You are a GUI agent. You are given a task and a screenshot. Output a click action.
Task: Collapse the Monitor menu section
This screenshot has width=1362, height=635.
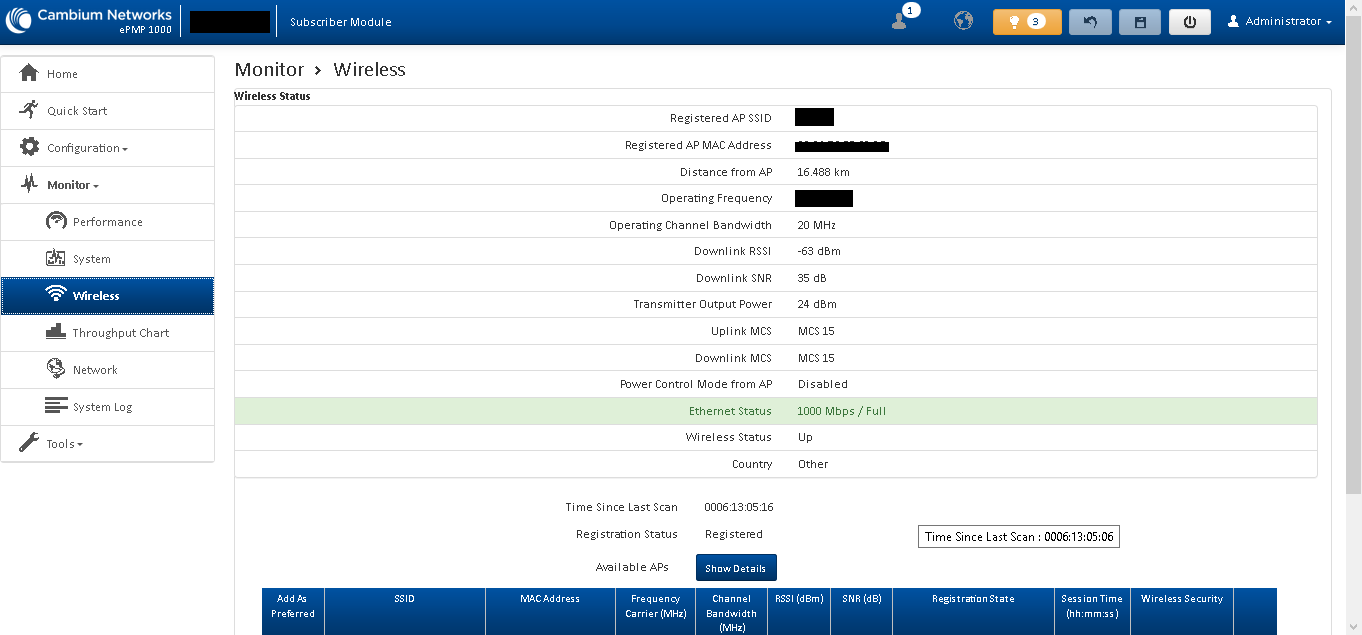click(72, 185)
